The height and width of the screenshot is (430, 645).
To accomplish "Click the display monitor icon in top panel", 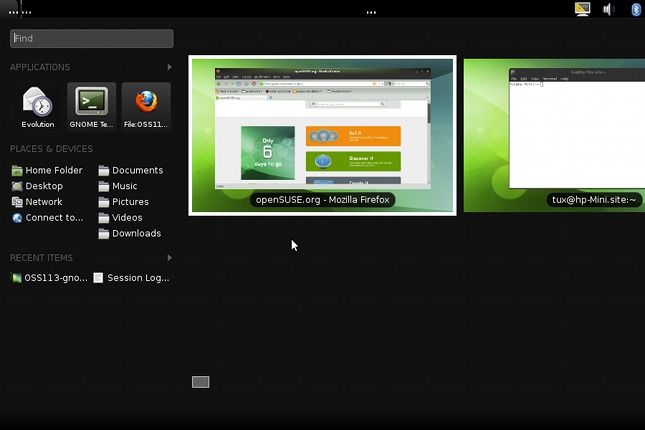I will coord(582,9).
